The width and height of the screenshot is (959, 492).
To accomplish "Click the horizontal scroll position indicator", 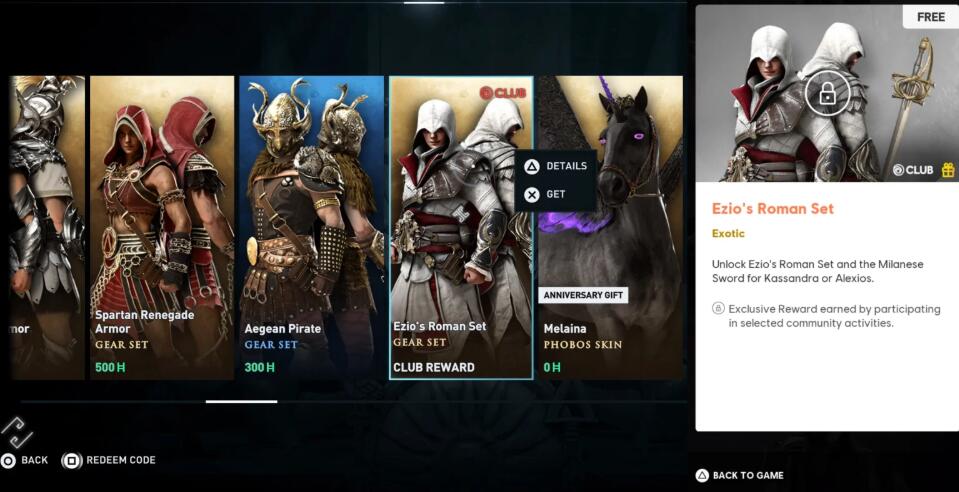I will [242, 402].
